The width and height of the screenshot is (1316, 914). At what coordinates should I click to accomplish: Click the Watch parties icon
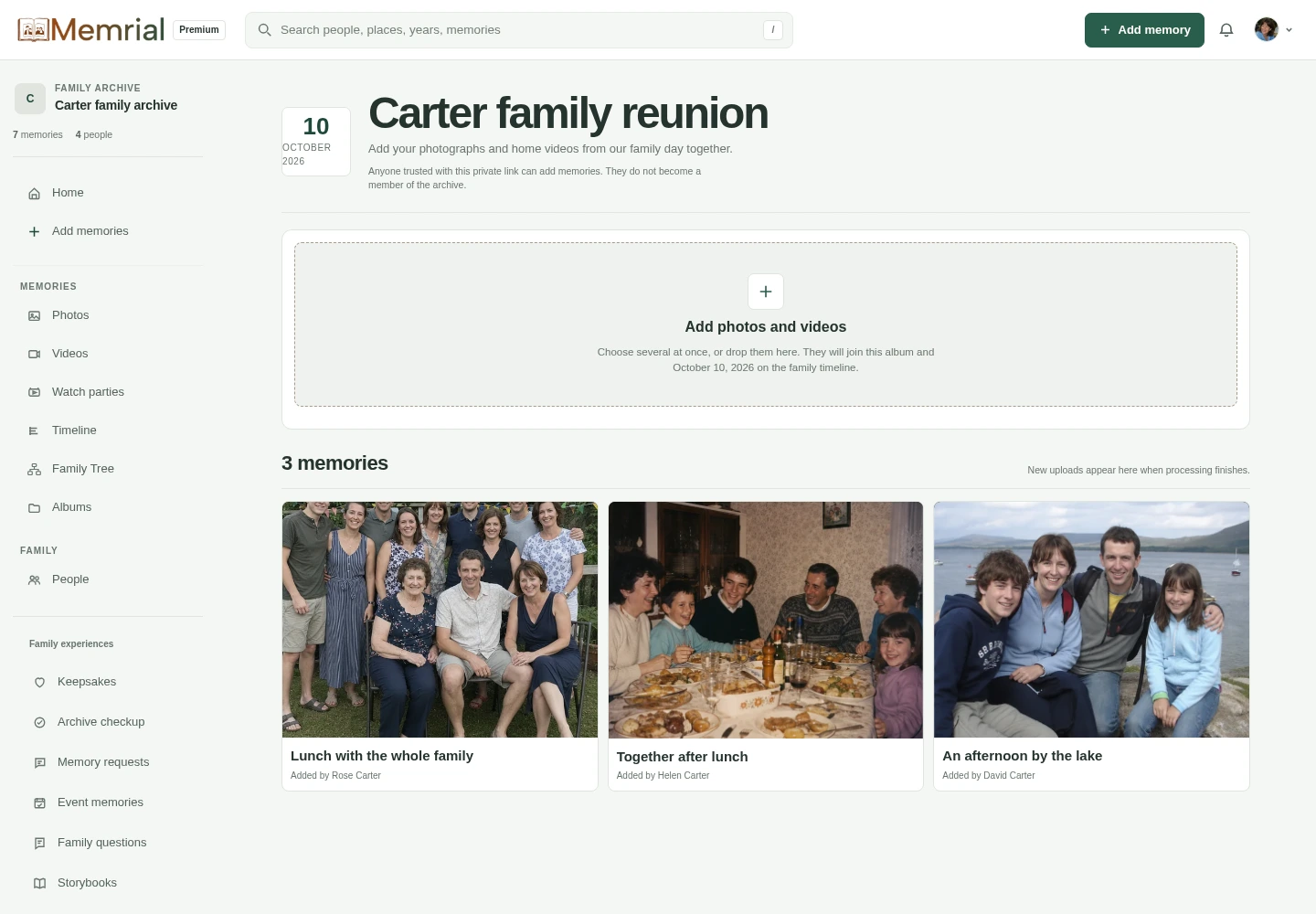[x=35, y=392]
